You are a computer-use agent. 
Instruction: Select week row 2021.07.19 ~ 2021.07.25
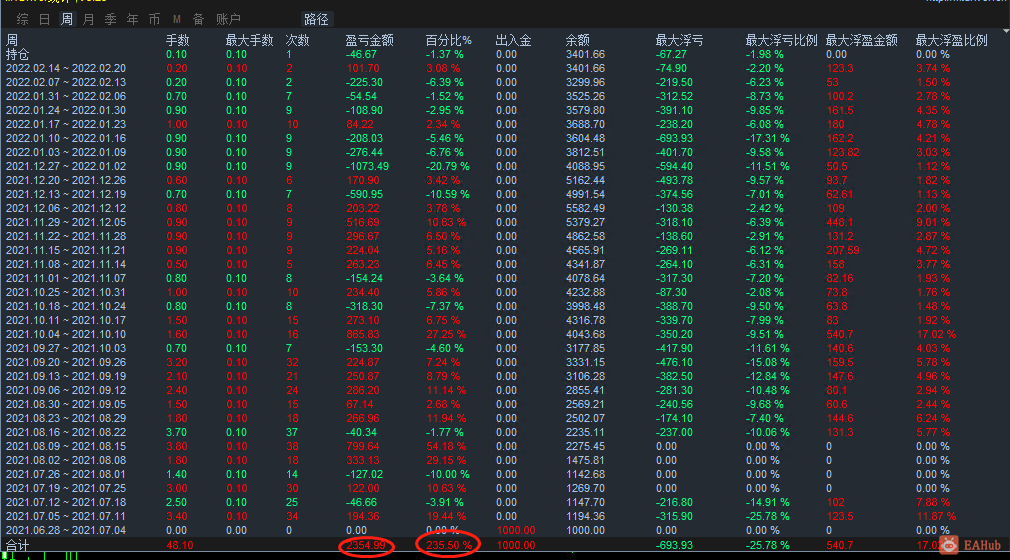pos(505,488)
